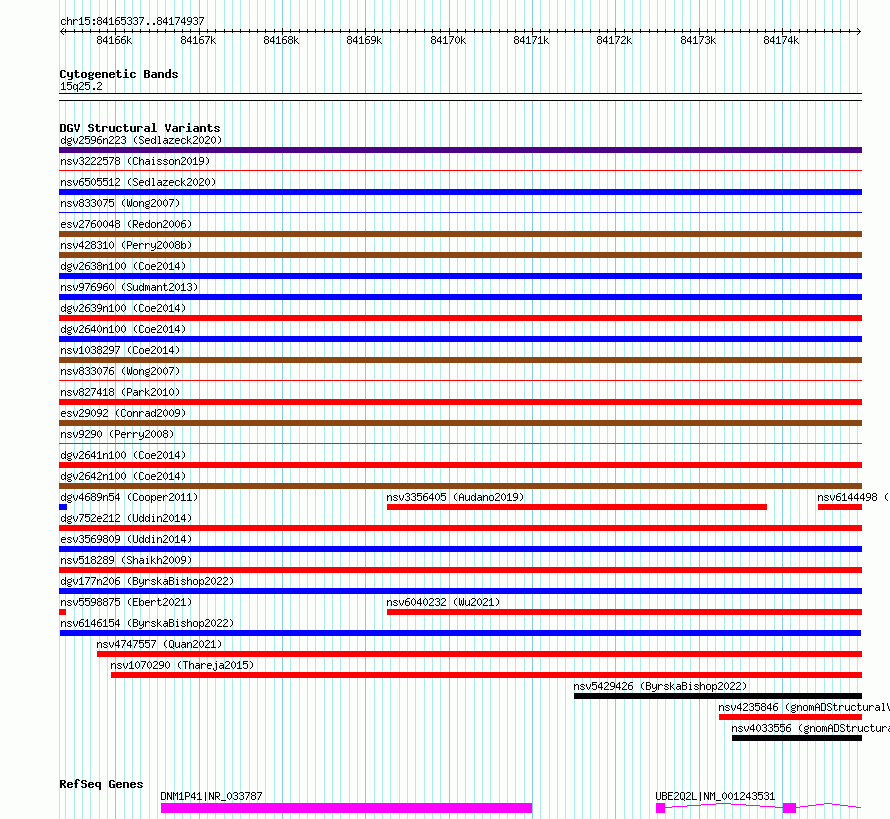
Task: Open esv29092 (Conrad2009) label
Action: point(123,413)
